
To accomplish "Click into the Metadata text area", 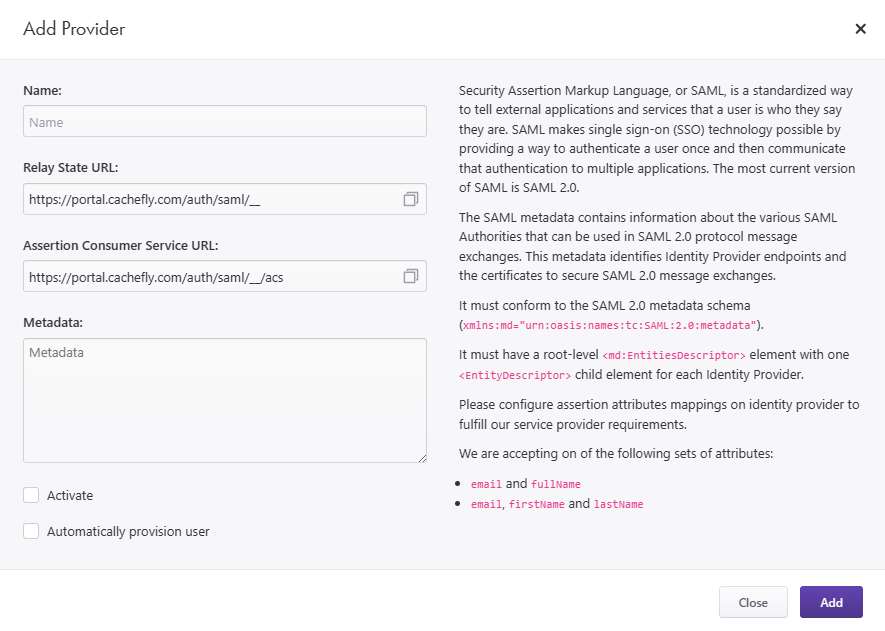I will pyautogui.click(x=224, y=400).
